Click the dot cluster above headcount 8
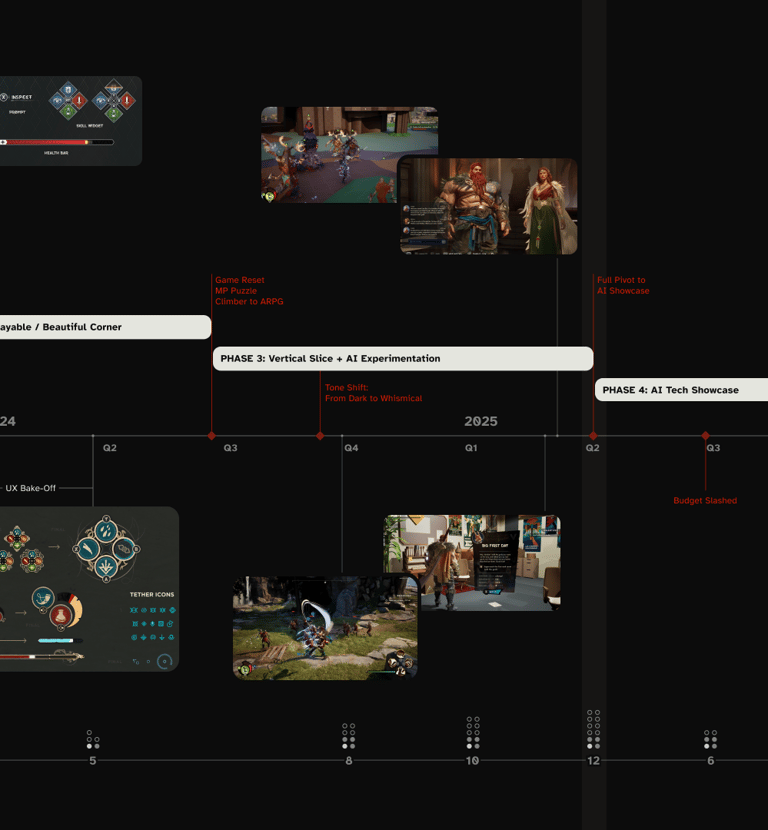The height and width of the screenshot is (830, 768). (x=348, y=736)
